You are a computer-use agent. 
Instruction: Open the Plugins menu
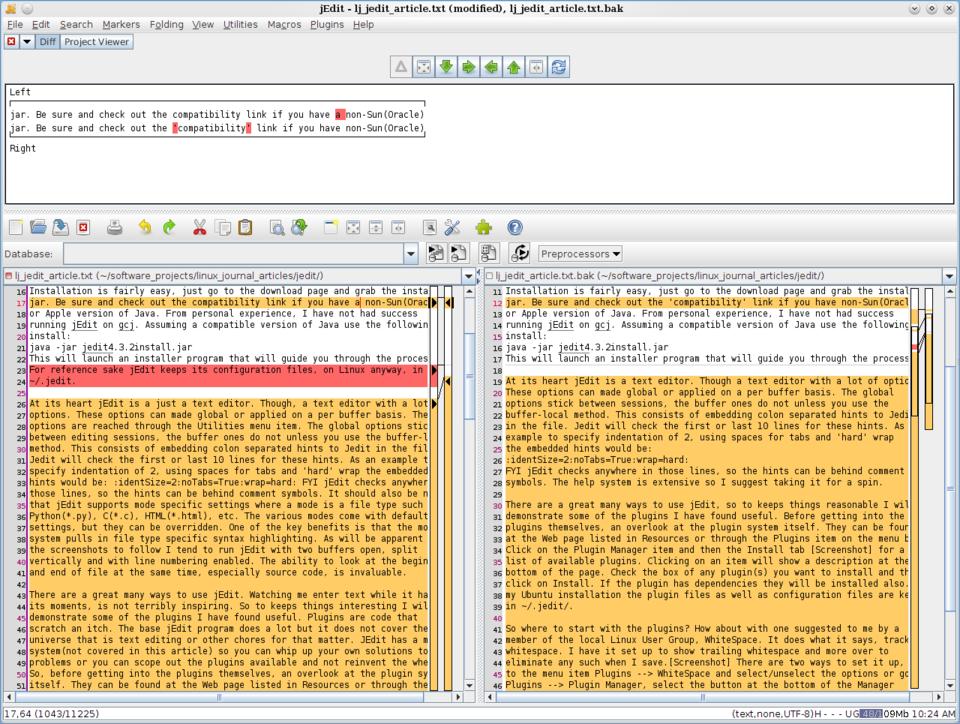tap(327, 24)
